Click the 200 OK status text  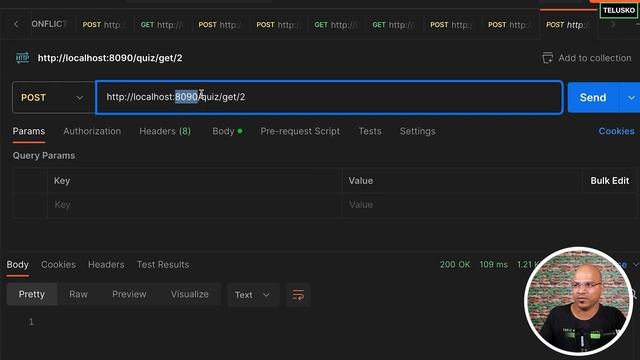click(455, 264)
